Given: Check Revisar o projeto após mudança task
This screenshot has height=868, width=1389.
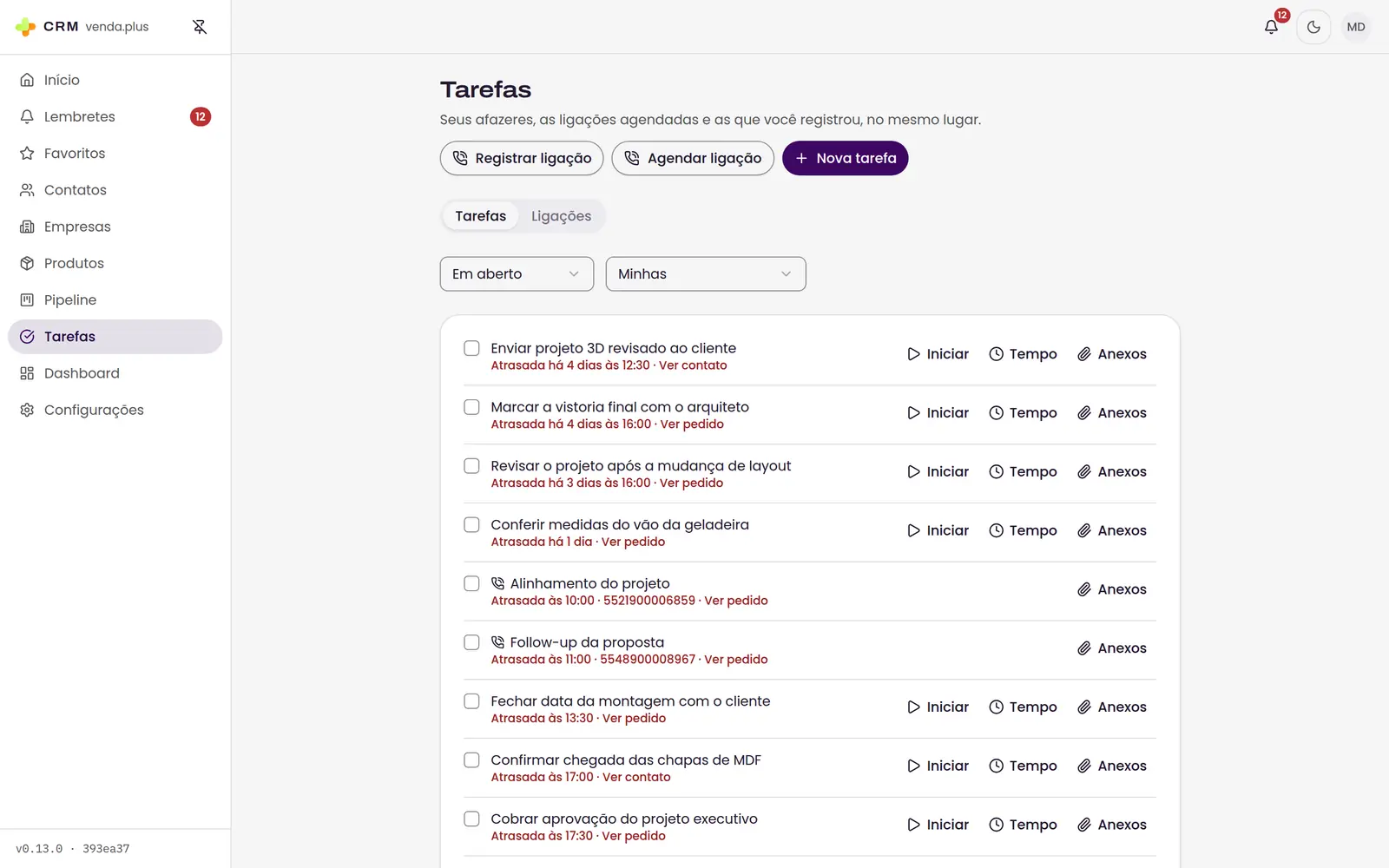Looking at the screenshot, I should 471,466.
